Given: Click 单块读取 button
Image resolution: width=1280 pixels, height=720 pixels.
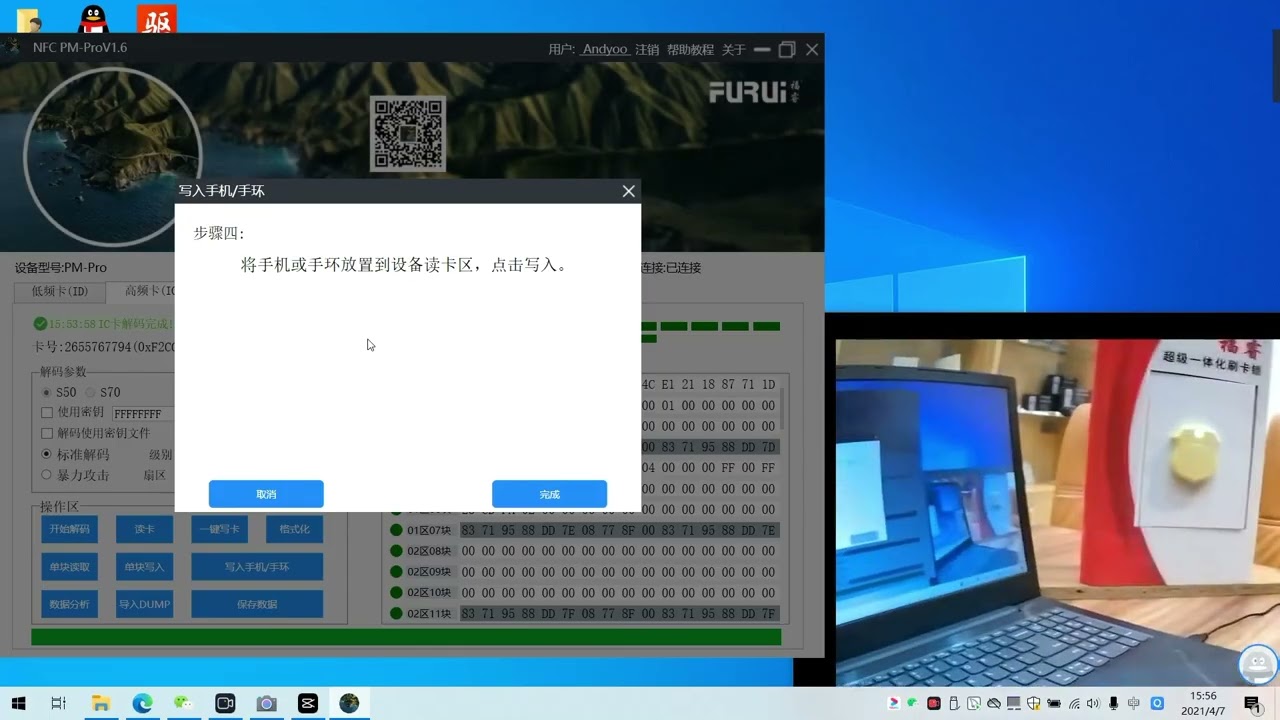Looking at the screenshot, I should point(69,566).
